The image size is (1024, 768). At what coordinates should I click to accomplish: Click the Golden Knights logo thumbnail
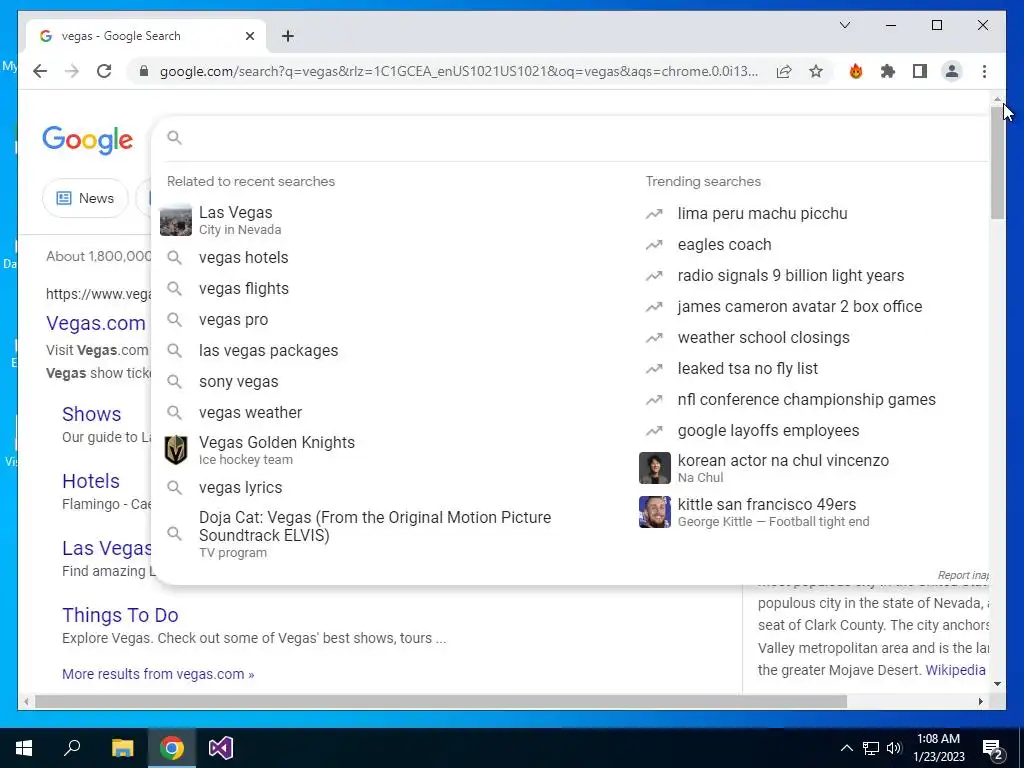click(176, 450)
